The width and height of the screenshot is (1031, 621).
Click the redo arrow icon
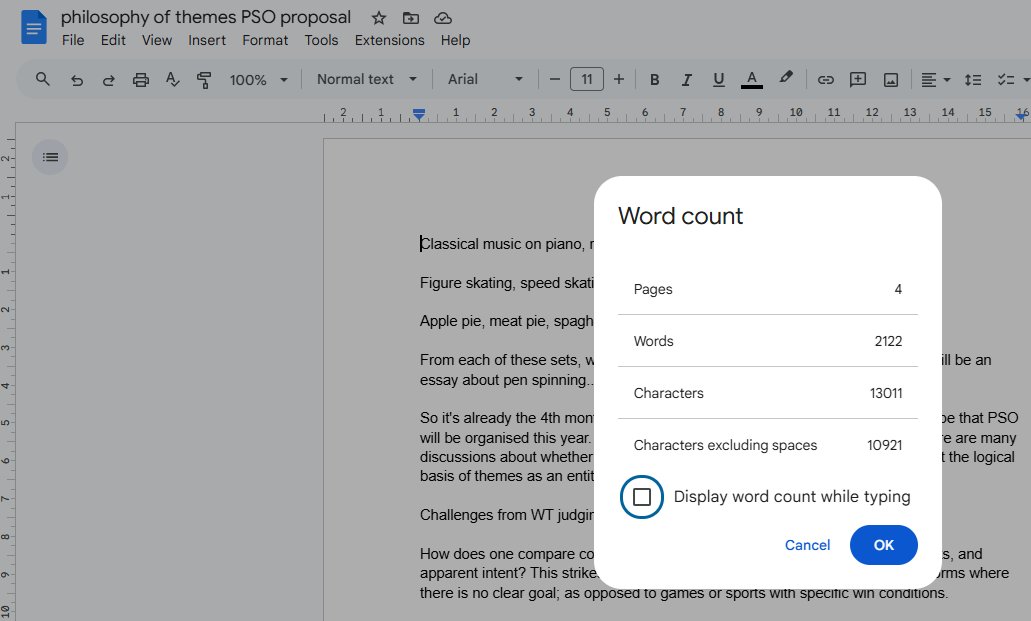coord(108,80)
